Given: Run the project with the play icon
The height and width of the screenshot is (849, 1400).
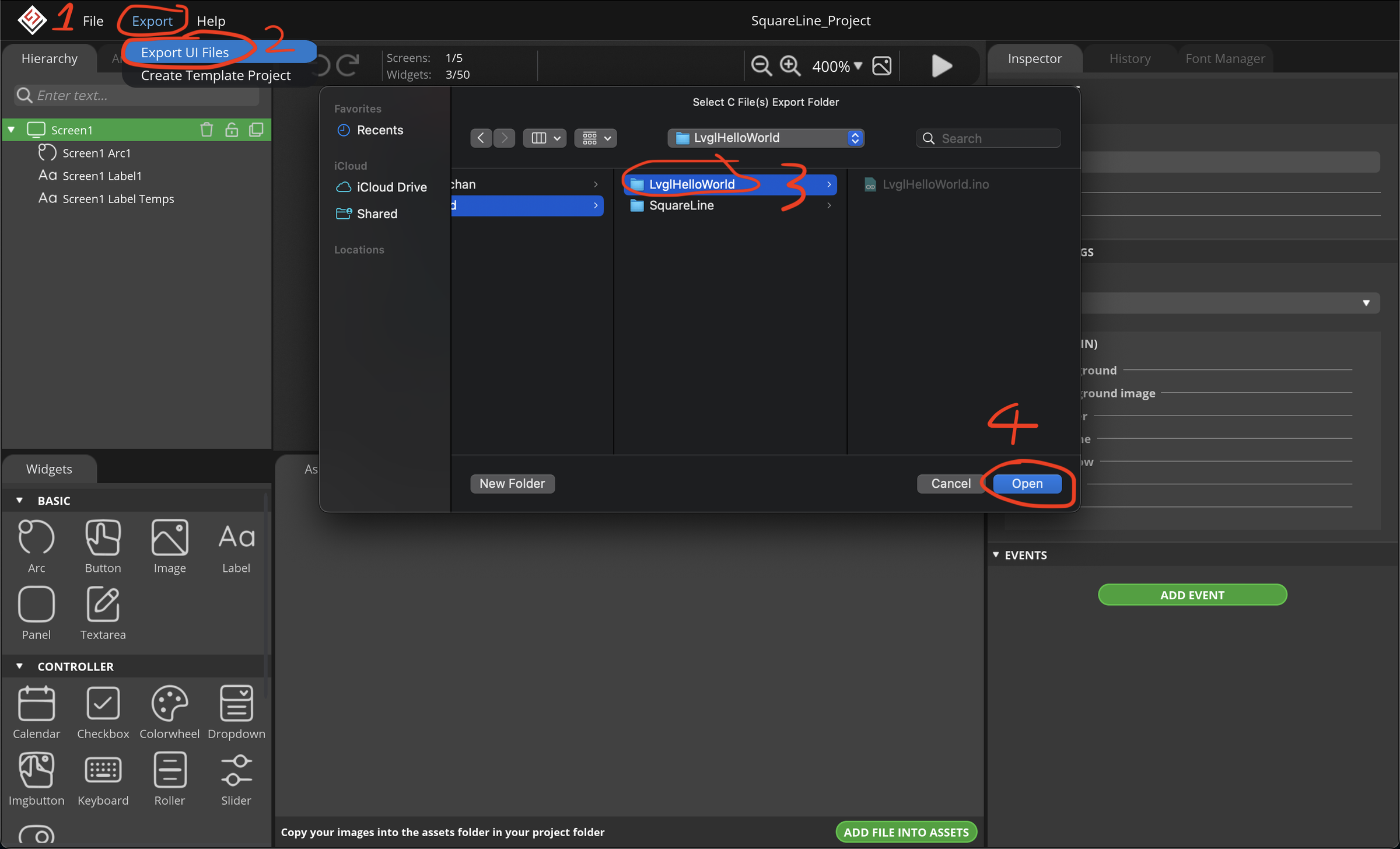Looking at the screenshot, I should 941,65.
